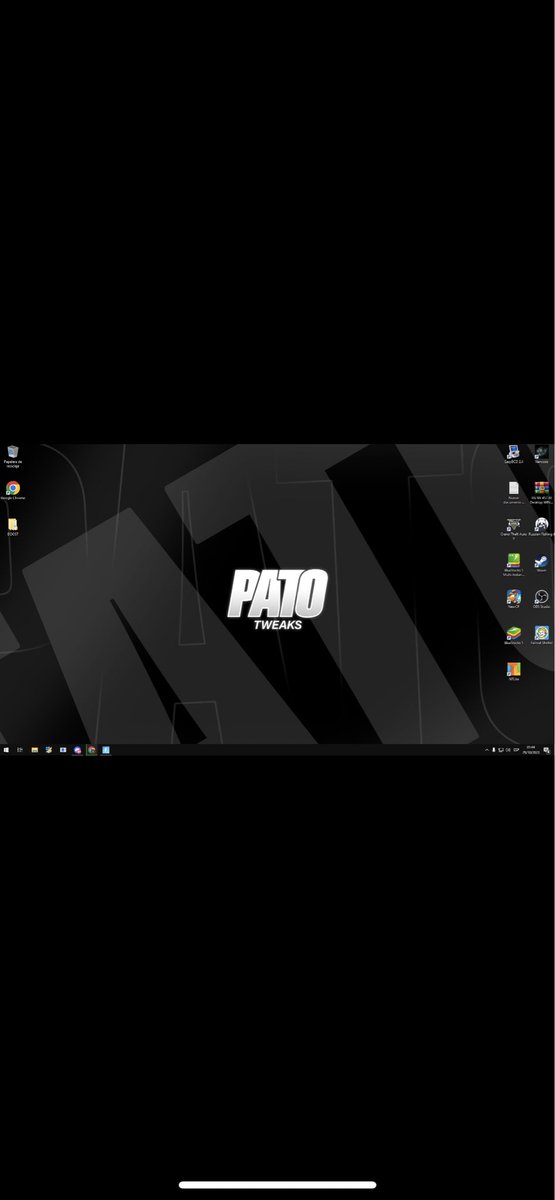Launch Russian Fishing 4 shortcut
This screenshot has height=1200, width=555.
(x=542, y=527)
